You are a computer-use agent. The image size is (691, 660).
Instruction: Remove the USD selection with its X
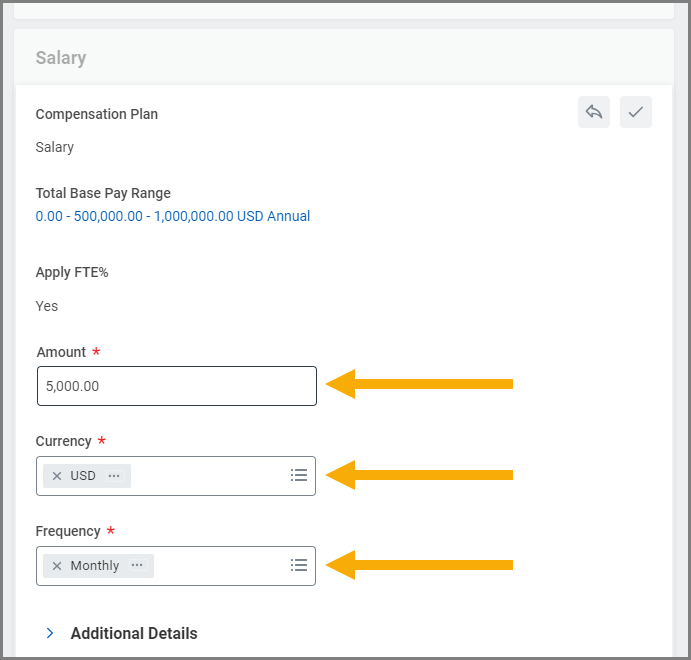pos(57,476)
